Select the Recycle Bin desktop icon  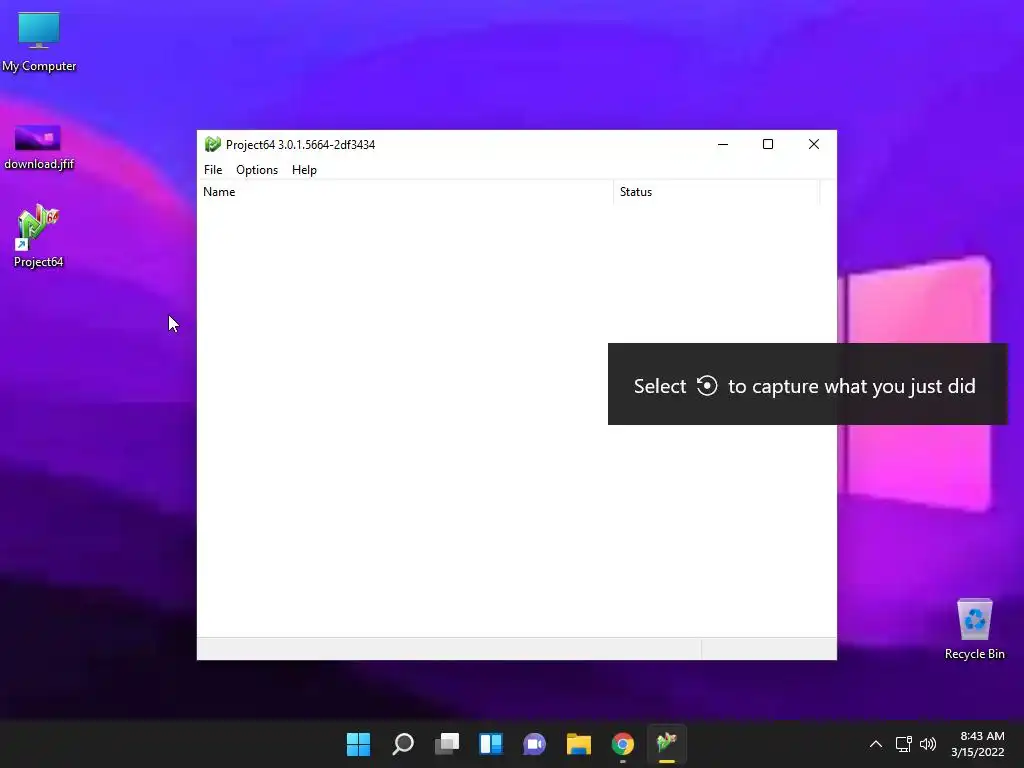point(974,630)
